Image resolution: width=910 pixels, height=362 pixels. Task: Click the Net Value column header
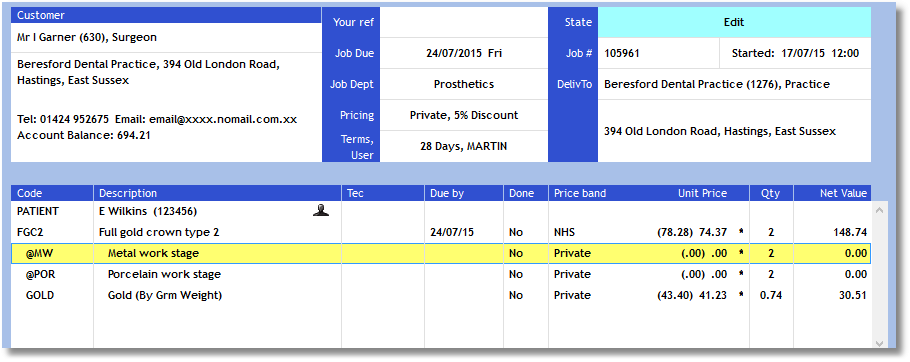pos(832,193)
